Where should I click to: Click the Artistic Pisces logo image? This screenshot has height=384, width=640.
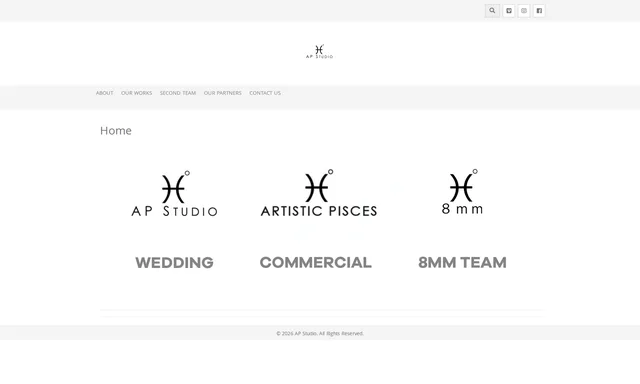point(319,193)
